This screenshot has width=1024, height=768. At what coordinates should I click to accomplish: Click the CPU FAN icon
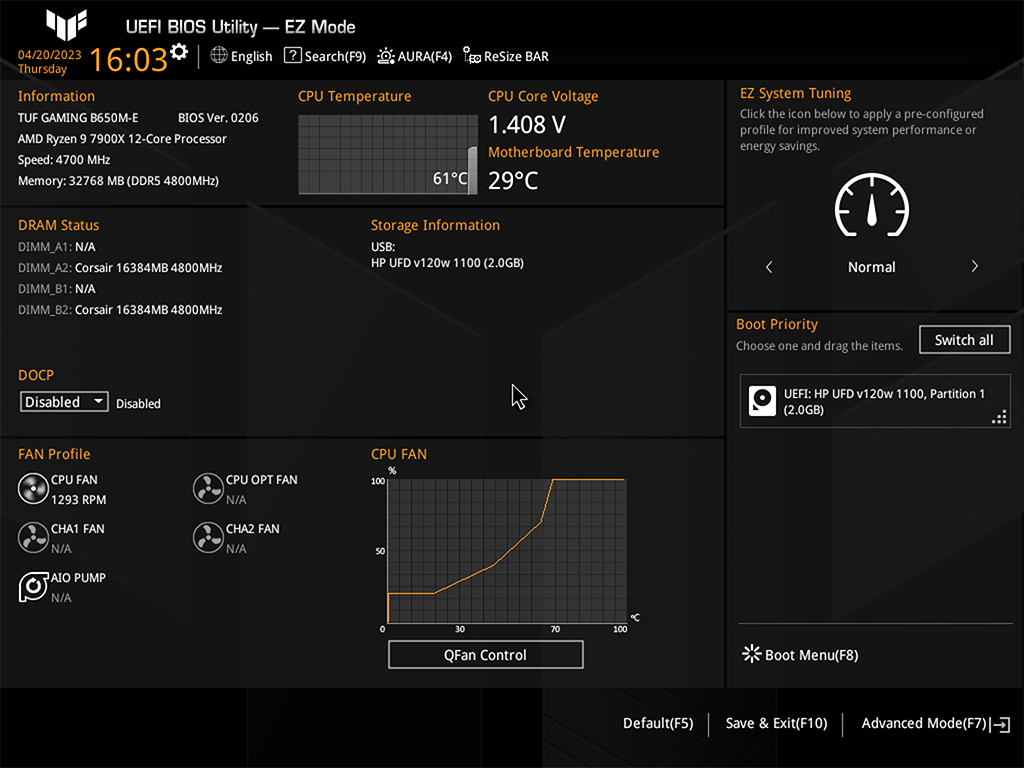pos(33,488)
